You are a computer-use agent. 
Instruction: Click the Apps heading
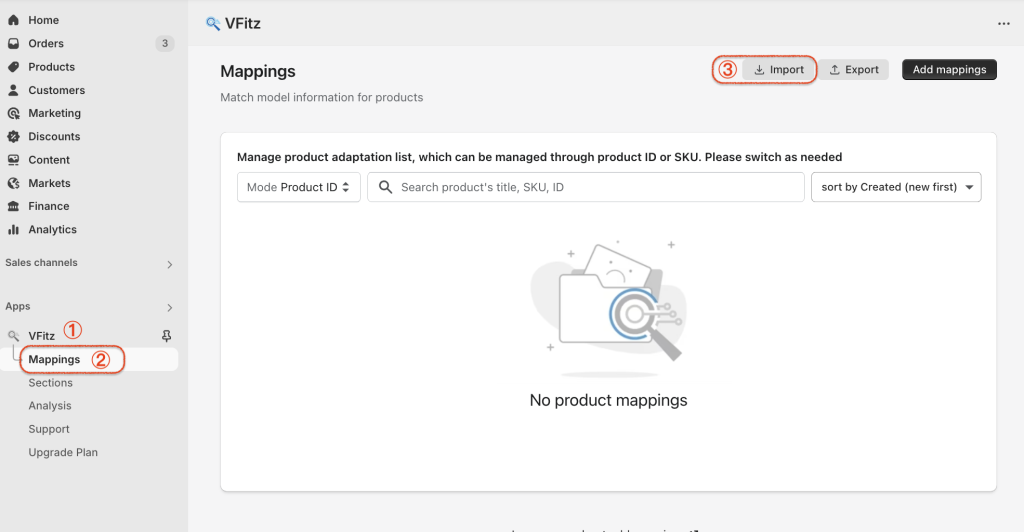[x=18, y=306]
